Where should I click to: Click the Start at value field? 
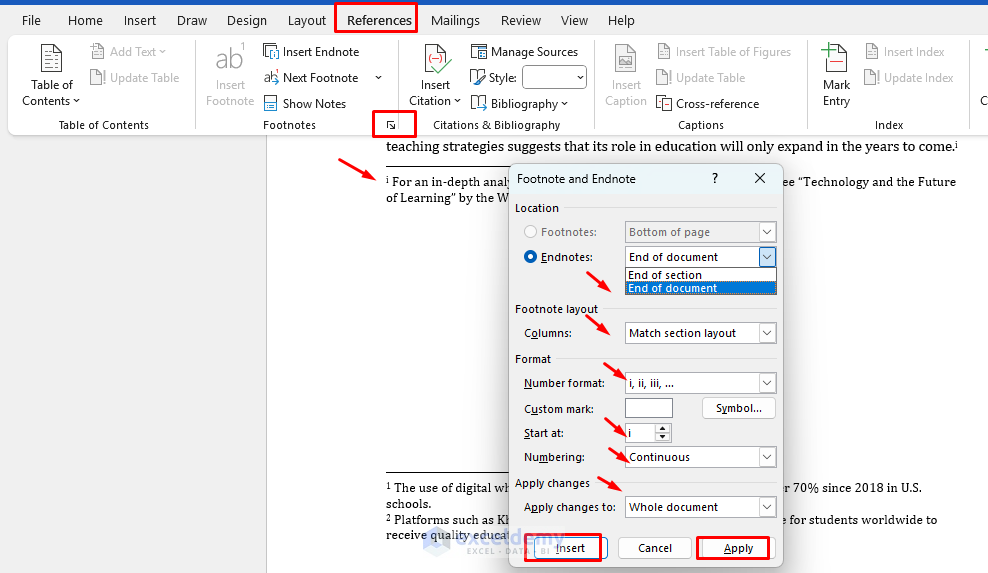640,432
